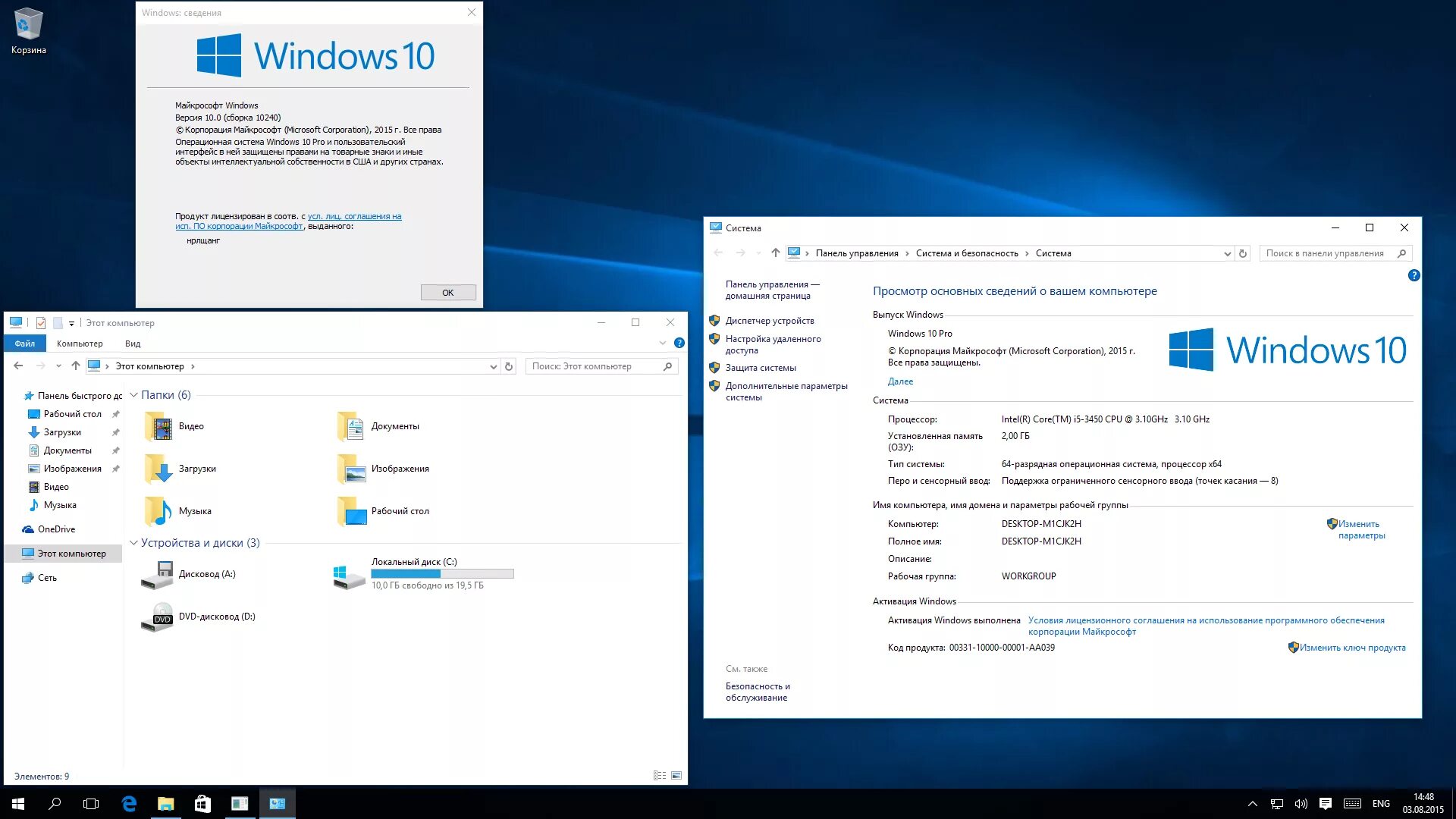
Task: Open the Recycle Bin icon on desktop
Action: (x=28, y=25)
